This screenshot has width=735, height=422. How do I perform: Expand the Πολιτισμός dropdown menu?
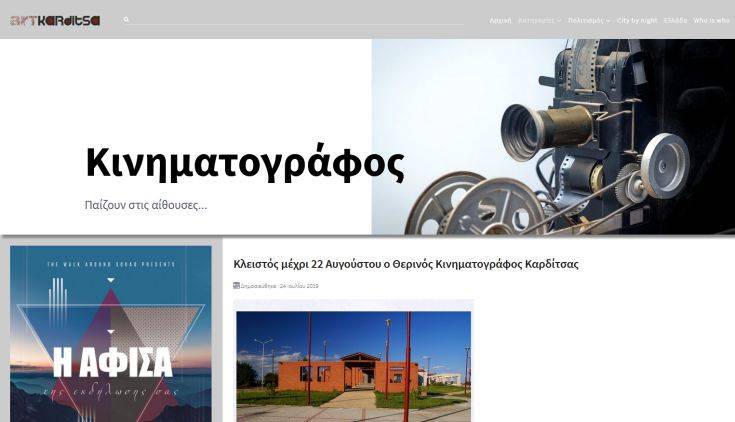click(x=586, y=21)
